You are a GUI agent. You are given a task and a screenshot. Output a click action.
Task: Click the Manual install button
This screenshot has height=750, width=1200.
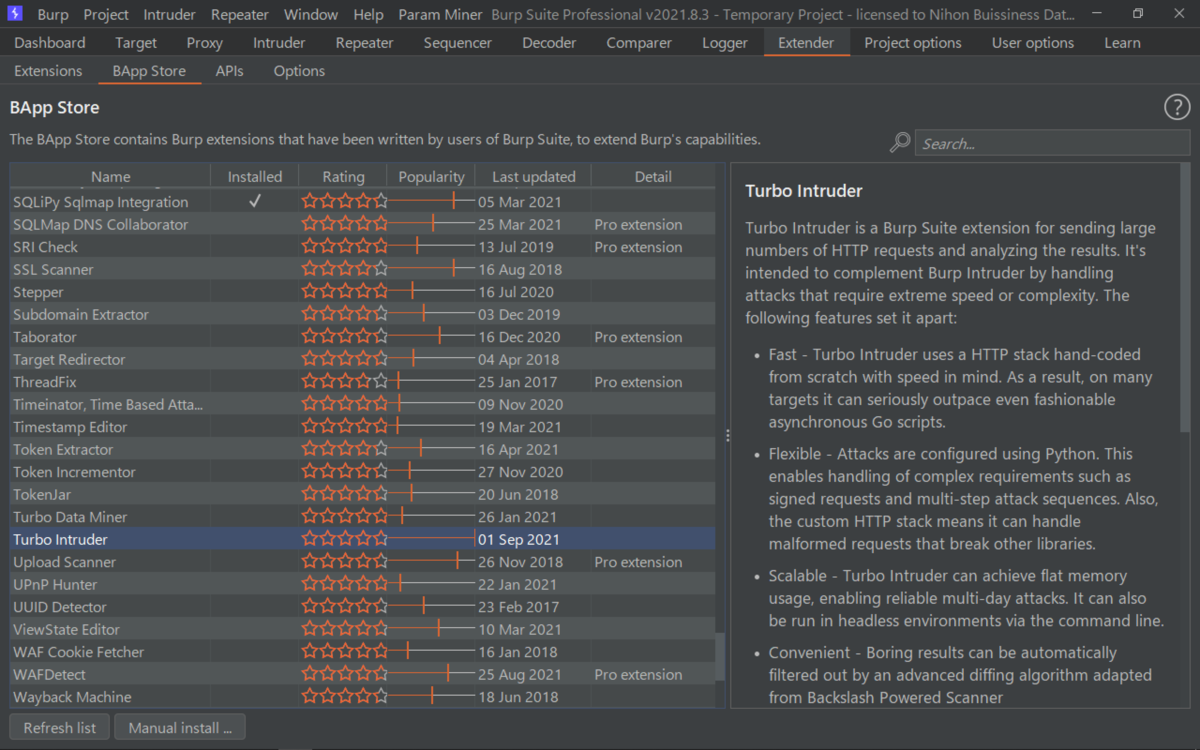(180, 728)
